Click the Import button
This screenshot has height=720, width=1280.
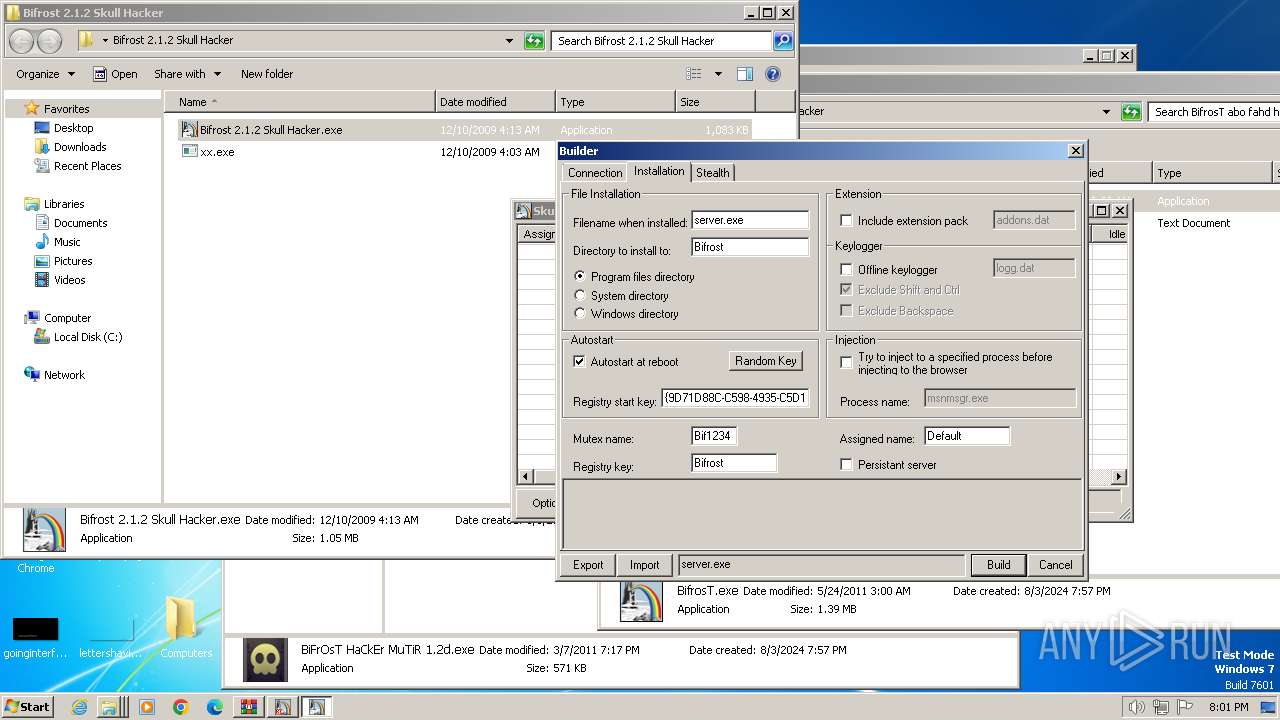pos(644,565)
